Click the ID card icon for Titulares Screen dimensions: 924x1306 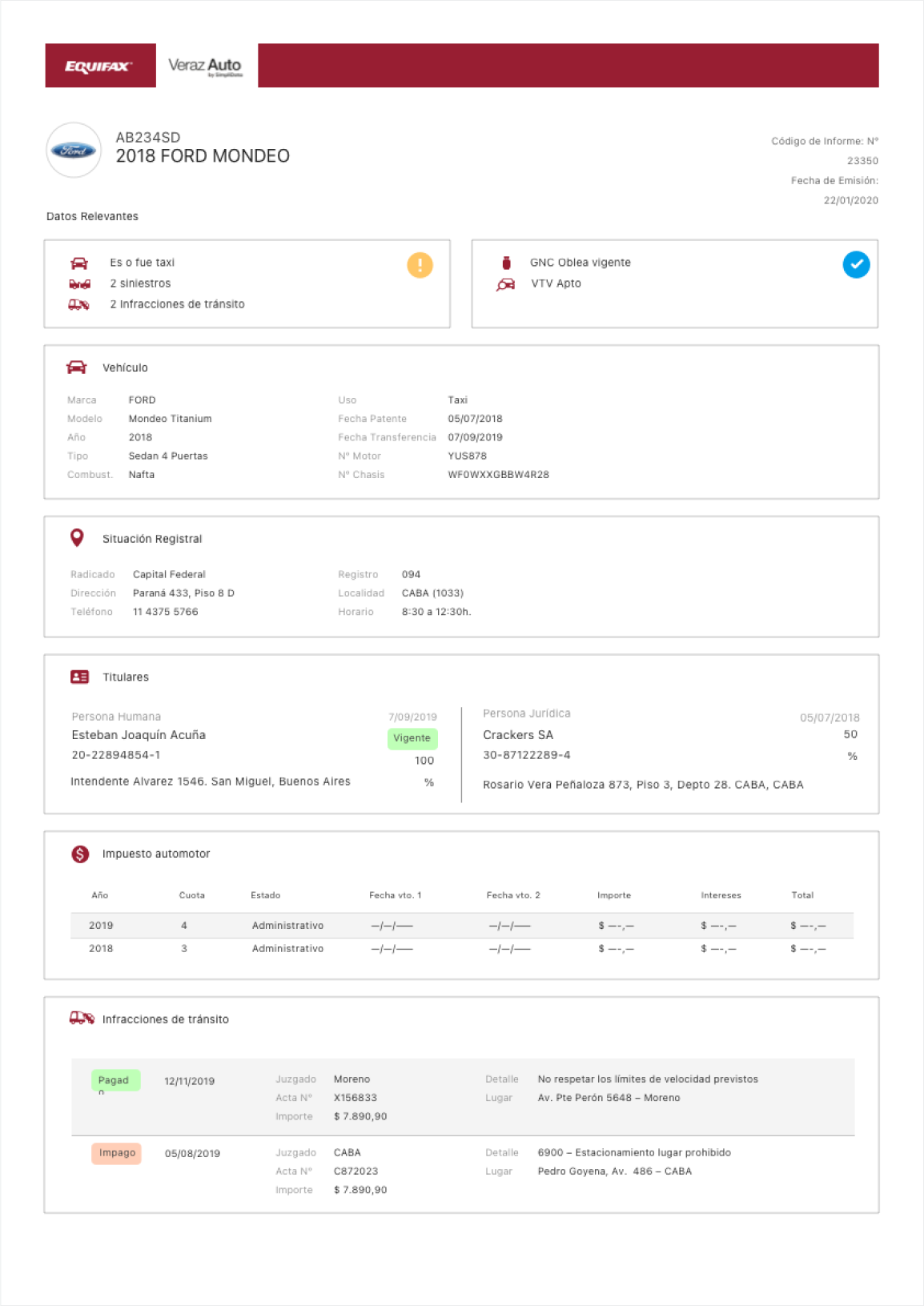pos(79,677)
